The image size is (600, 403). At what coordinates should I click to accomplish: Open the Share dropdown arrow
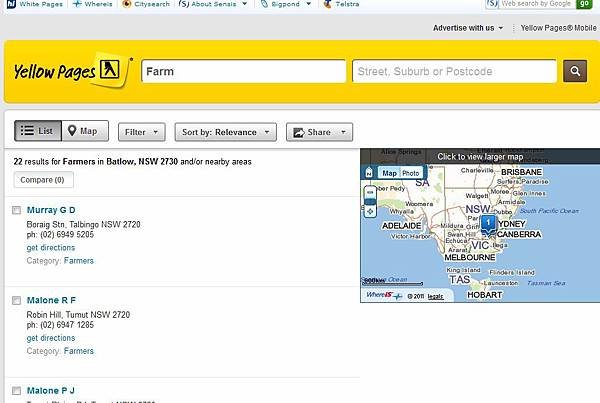[x=343, y=132]
